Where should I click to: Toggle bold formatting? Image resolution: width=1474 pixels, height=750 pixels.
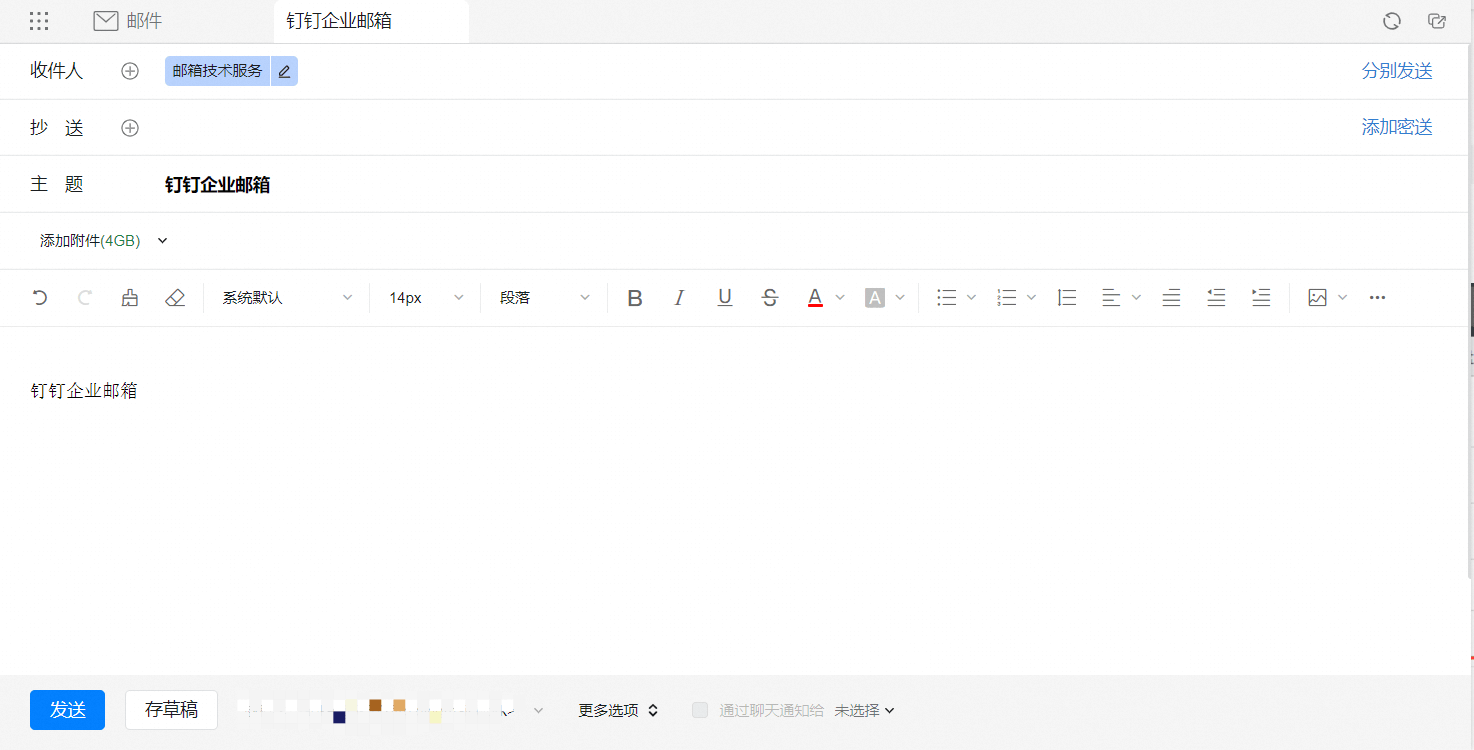pos(635,297)
